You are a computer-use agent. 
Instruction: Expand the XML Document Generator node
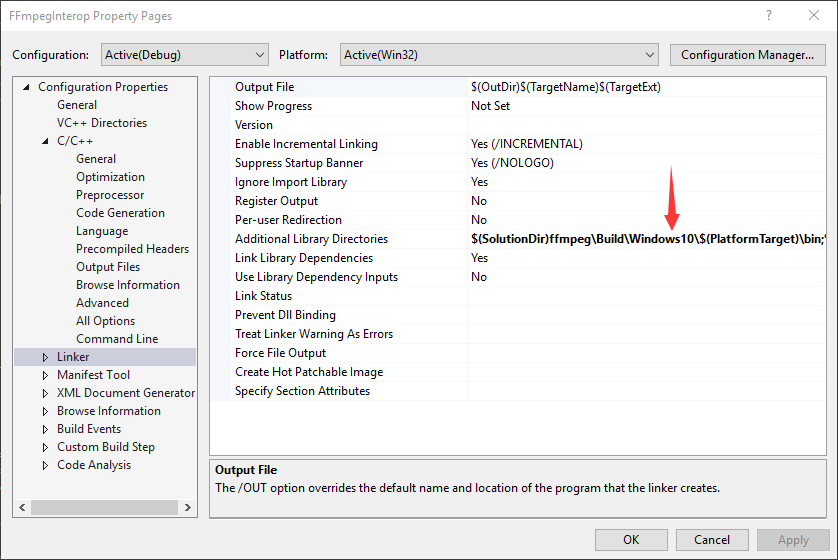45,393
